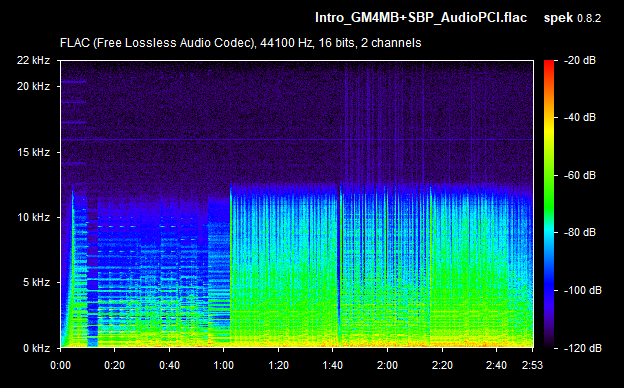Click the 5 kHz frequency axis label
This screenshot has width=624, height=388.
[36, 283]
